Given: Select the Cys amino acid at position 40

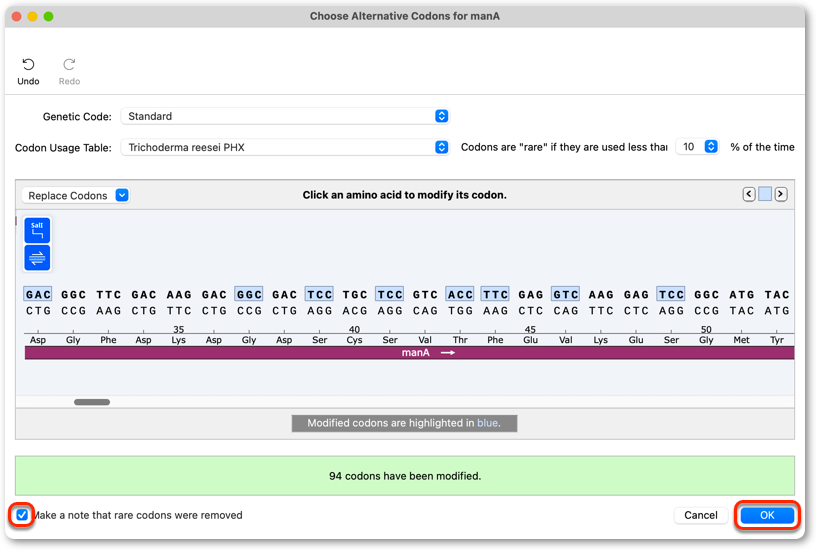Looking at the screenshot, I should pyautogui.click(x=354, y=340).
